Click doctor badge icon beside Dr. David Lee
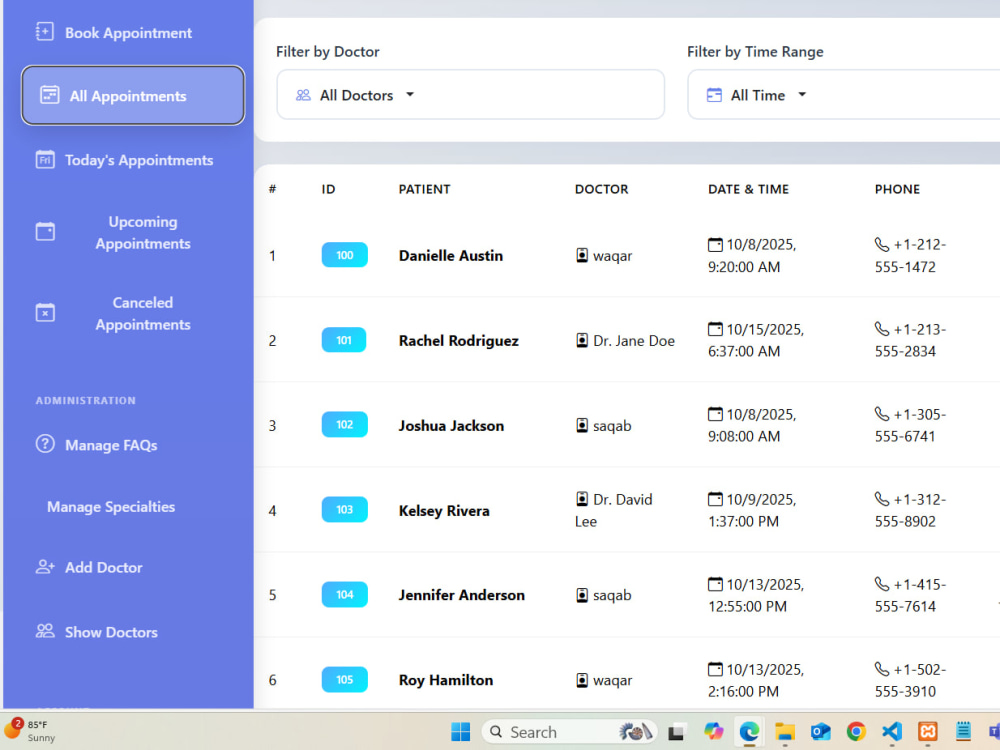The image size is (1000, 750). tap(582, 499)
